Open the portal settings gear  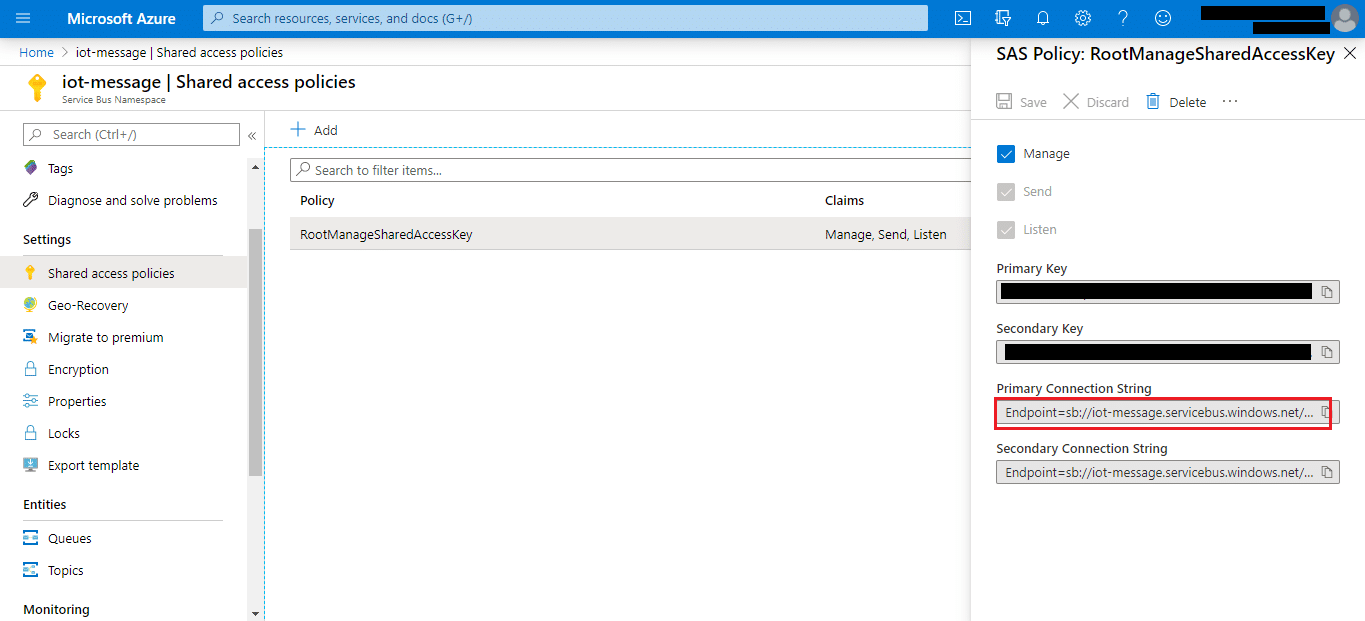click(x=1083, y=18)
